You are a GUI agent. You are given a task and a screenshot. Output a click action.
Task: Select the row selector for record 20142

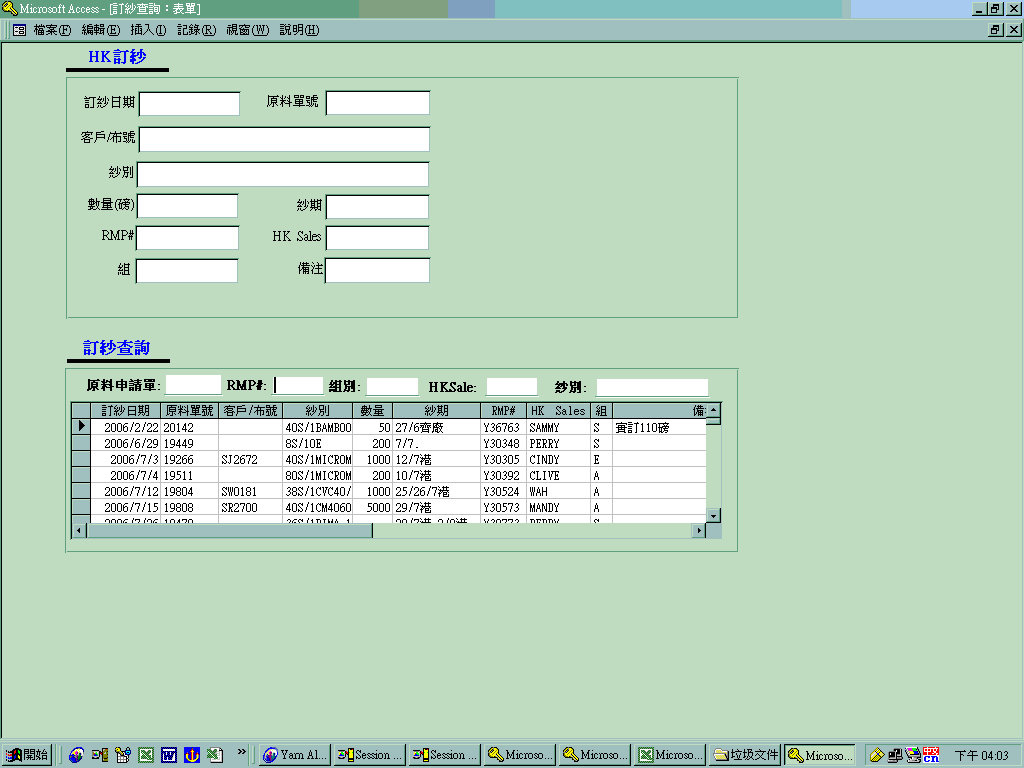(81, 427)
